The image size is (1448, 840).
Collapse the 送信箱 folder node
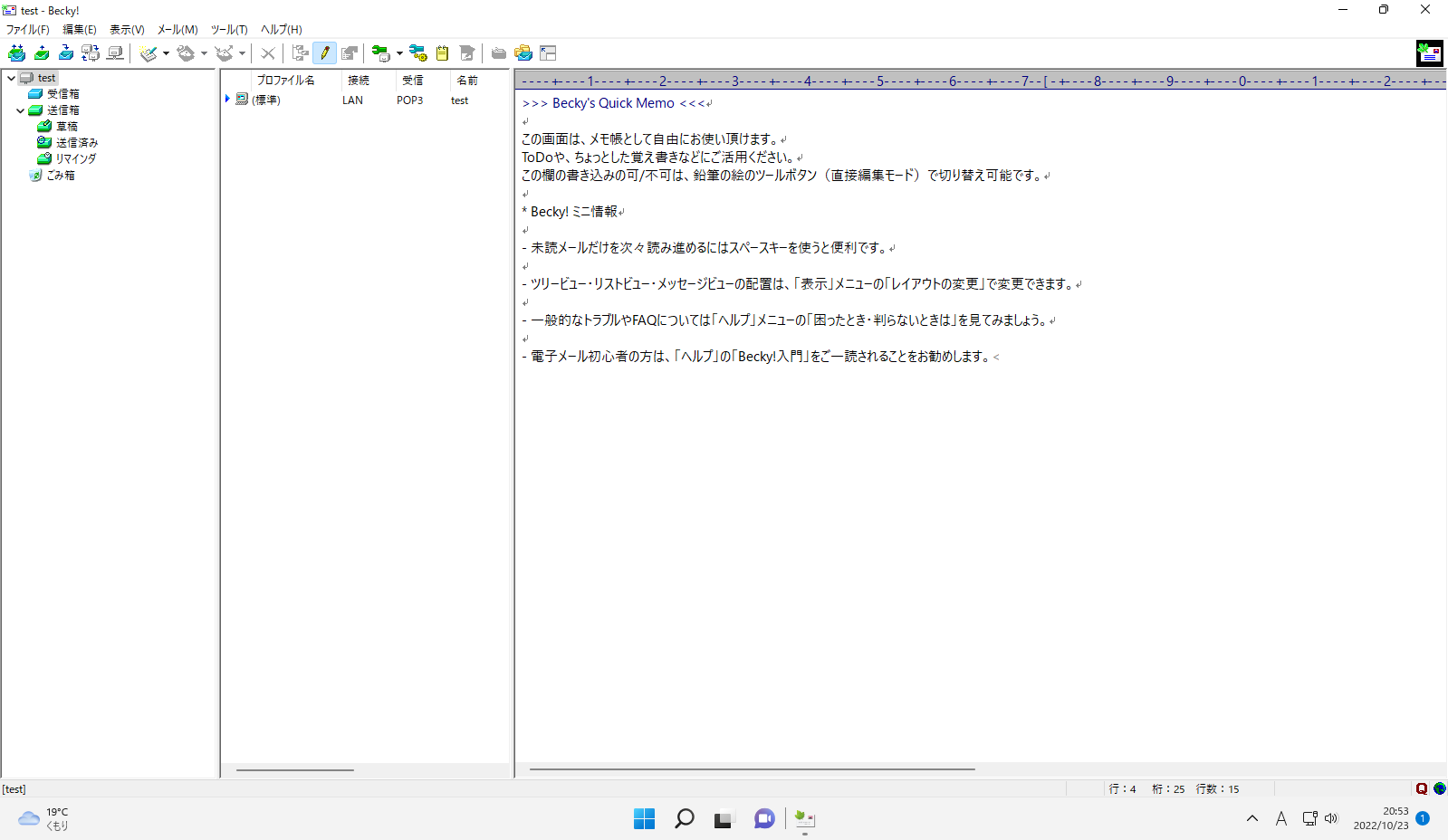coord(20,110)
